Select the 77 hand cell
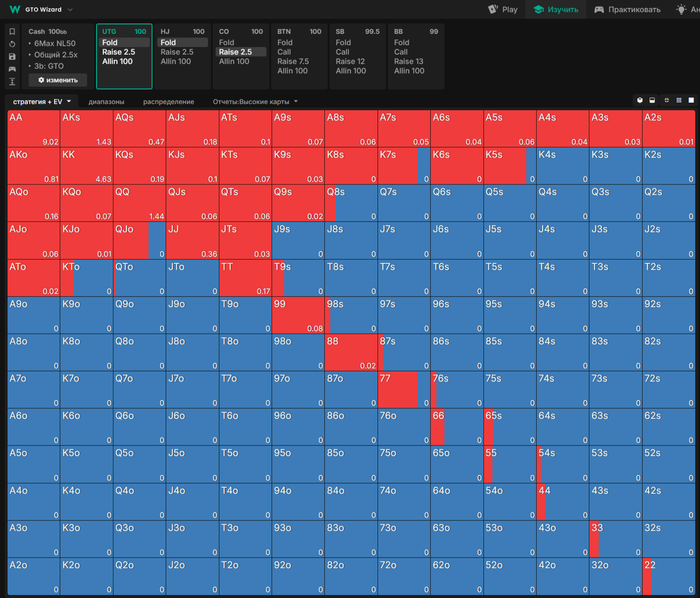This screenshot has width=700, height=598. tap(404, 390)
